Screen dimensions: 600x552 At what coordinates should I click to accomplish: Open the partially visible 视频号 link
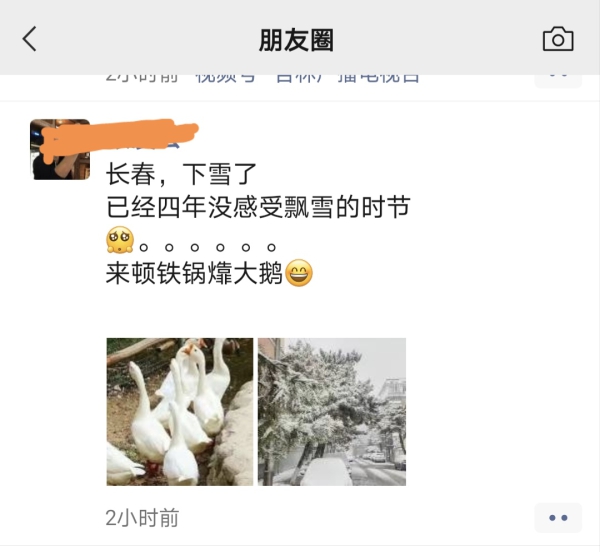pos(225,78)
